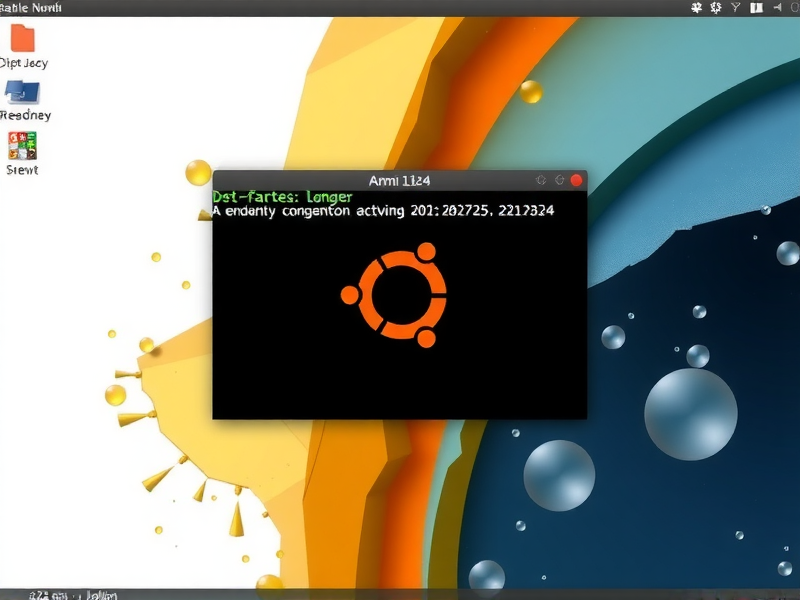
Task: Open the clock dropdown in the top bar
Action: 793,7
